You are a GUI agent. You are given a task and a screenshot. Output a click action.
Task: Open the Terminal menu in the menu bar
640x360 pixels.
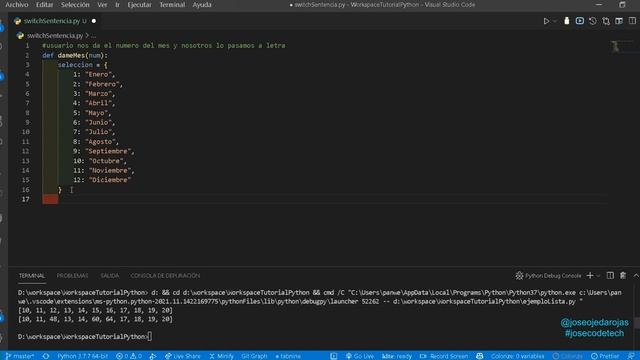[172, 5]
